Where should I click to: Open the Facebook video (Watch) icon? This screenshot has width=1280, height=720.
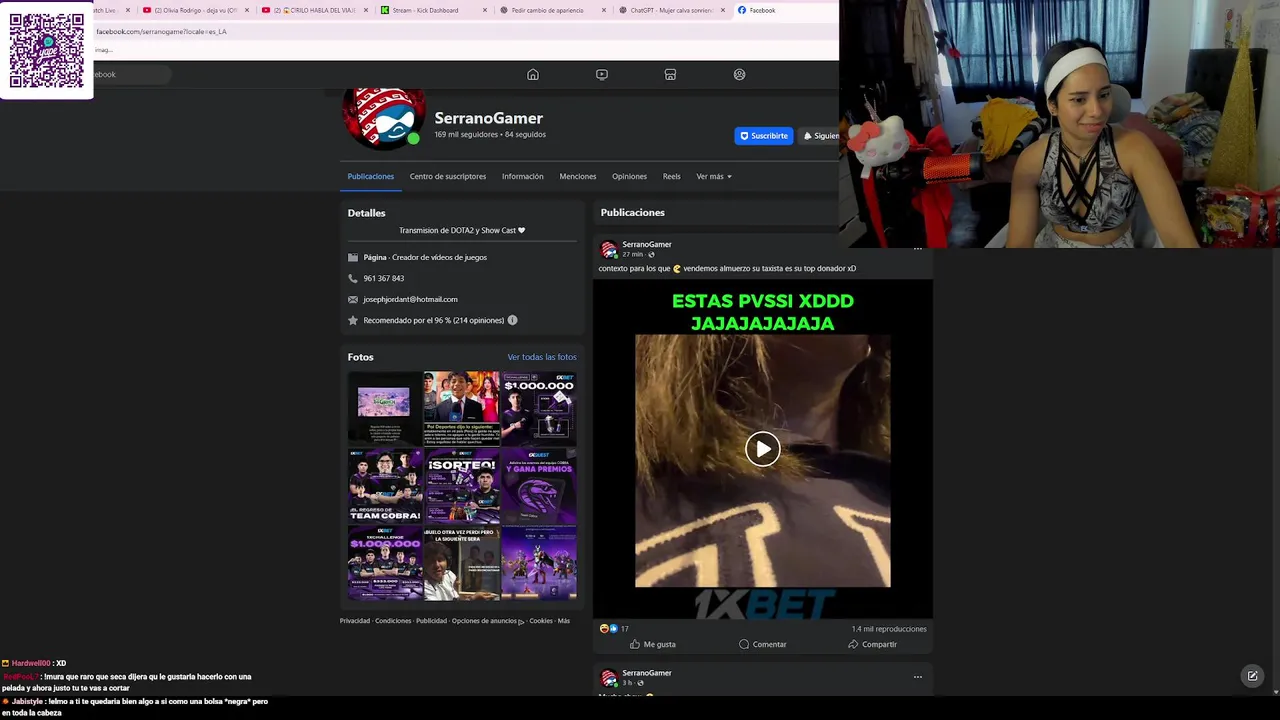coord(601,74)
